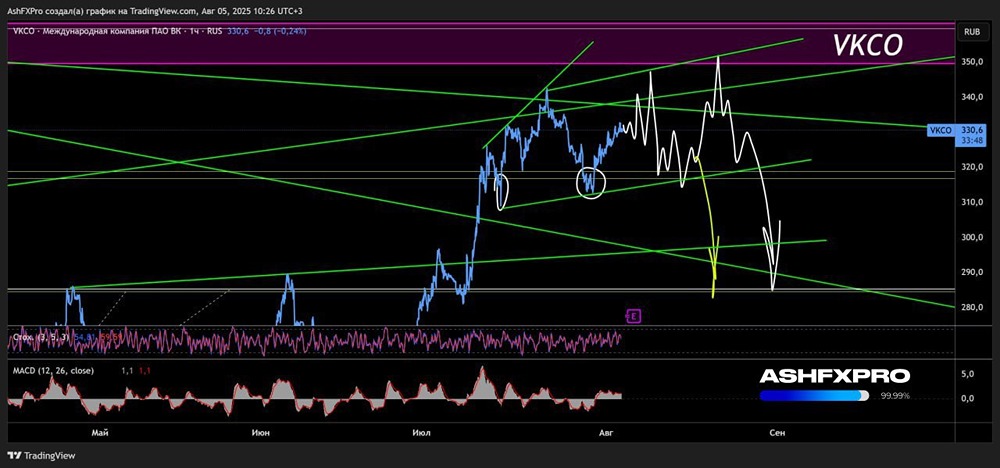The width and height of the screenshot is (1000, 468).
Task: Click the 290,0 price axis label
Action: pos(972,272)
